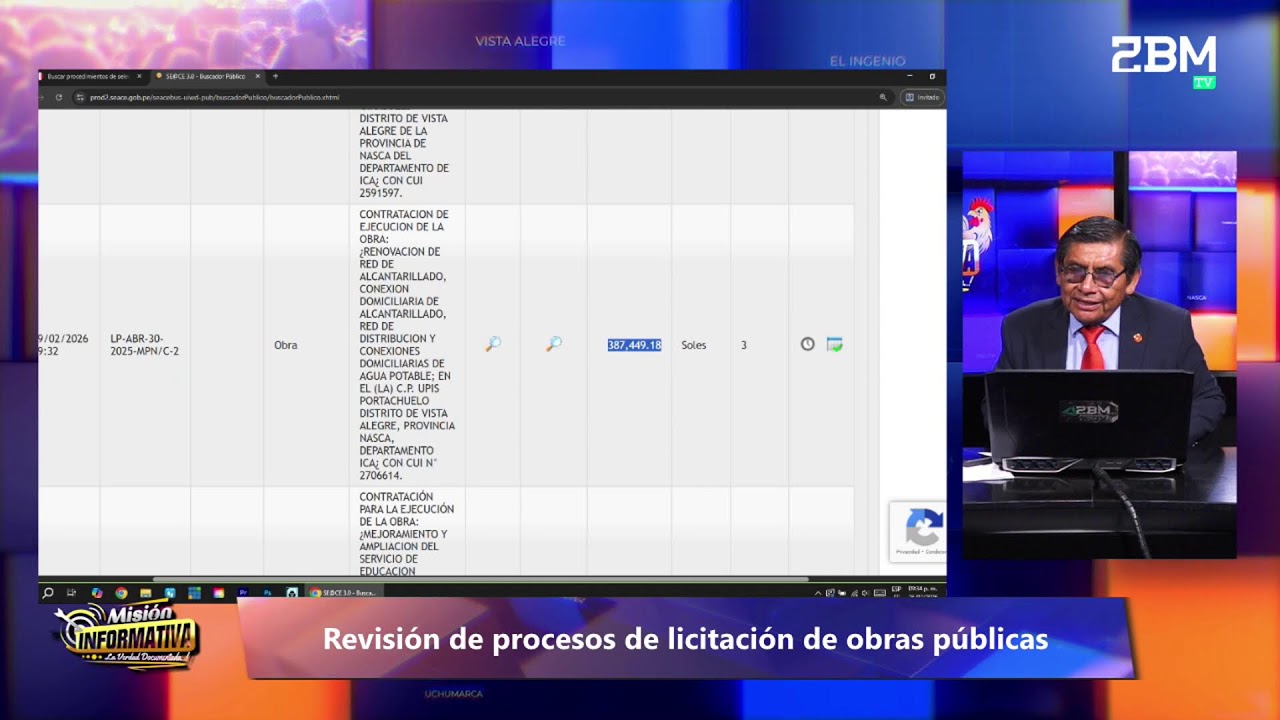
Task: Open File Explorer from taskbar
Action: [145, 593]
